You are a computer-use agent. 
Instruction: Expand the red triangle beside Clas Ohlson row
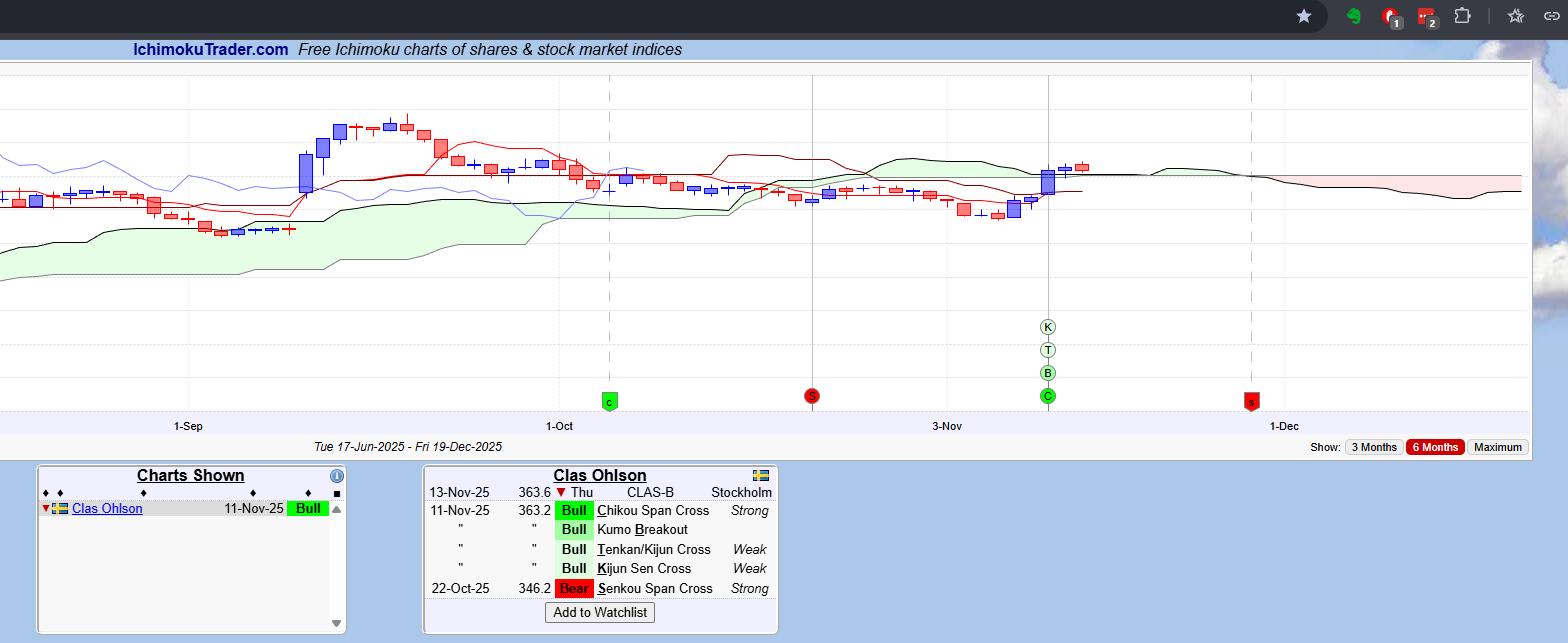(46, 509)
